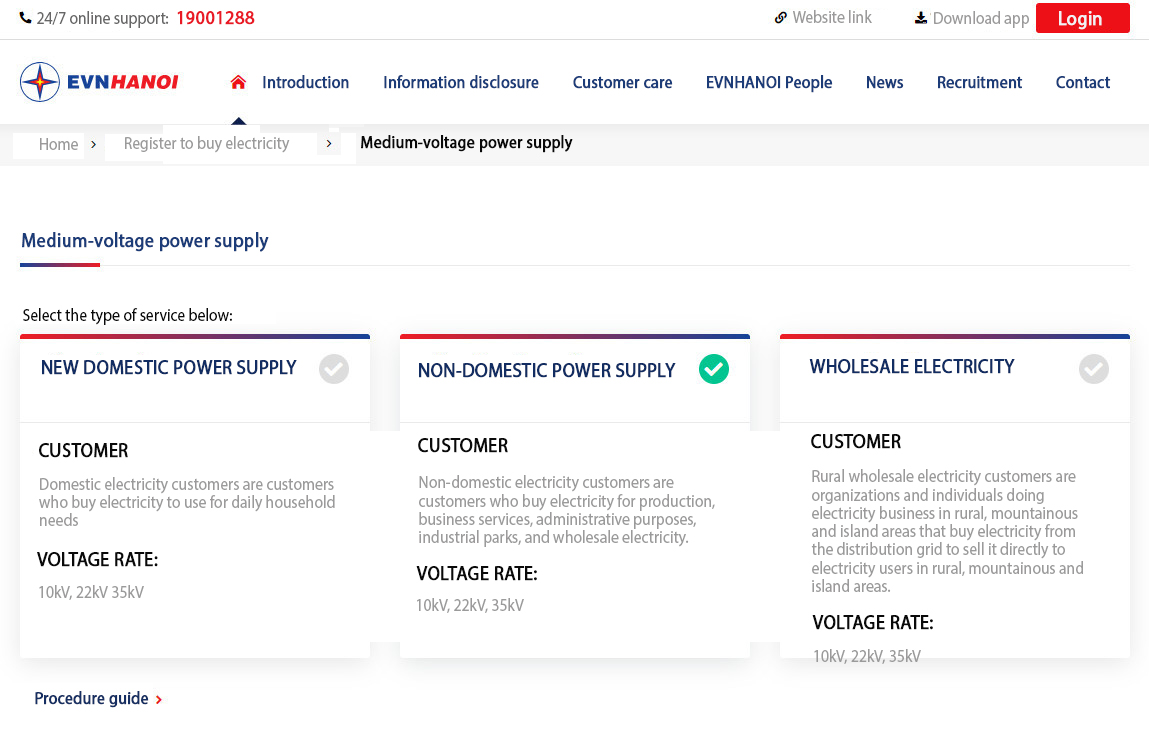
Task: Click the arrow icon next to Procedure guide
Action: point(159,699)
